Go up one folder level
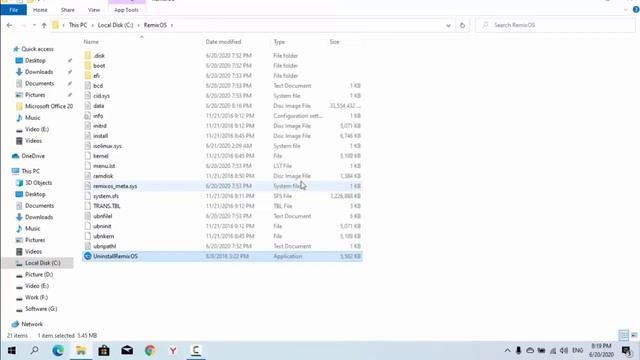 click(44, 25)
